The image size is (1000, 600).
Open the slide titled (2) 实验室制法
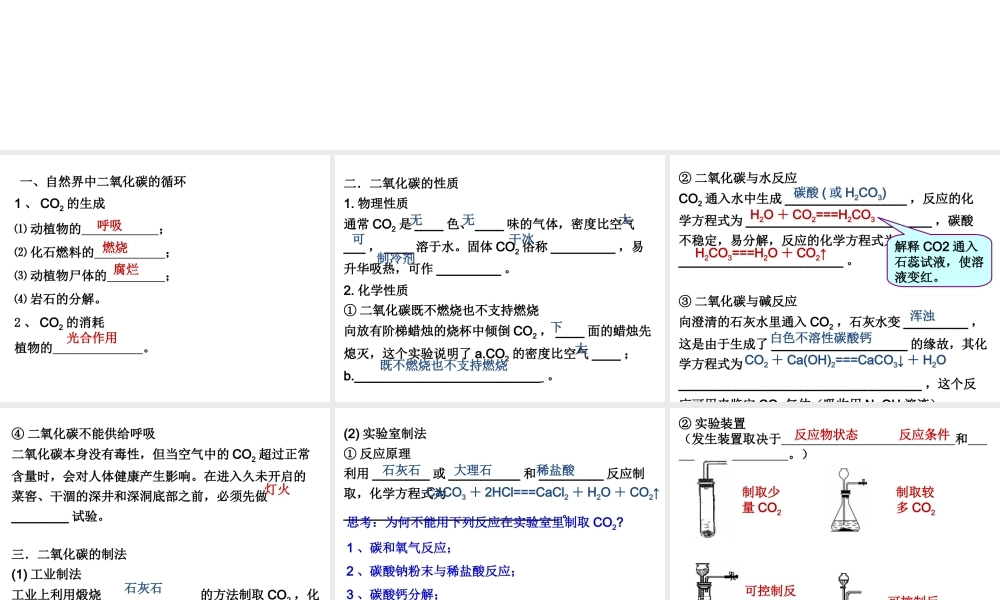(499, 504)
